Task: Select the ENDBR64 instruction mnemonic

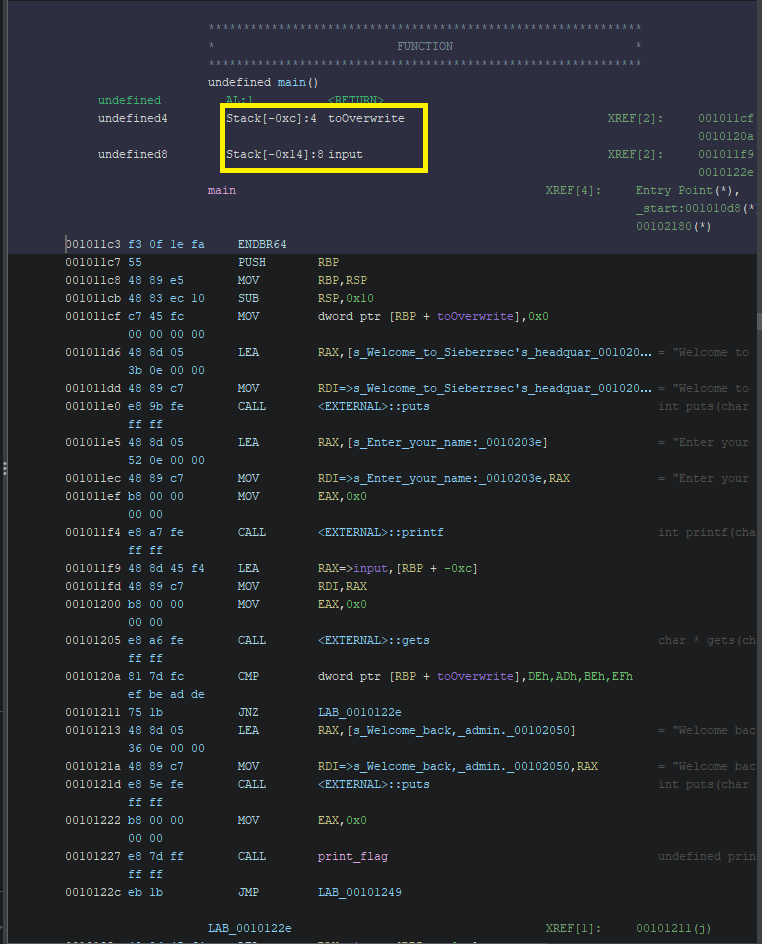Action: (x=262, y=244)
